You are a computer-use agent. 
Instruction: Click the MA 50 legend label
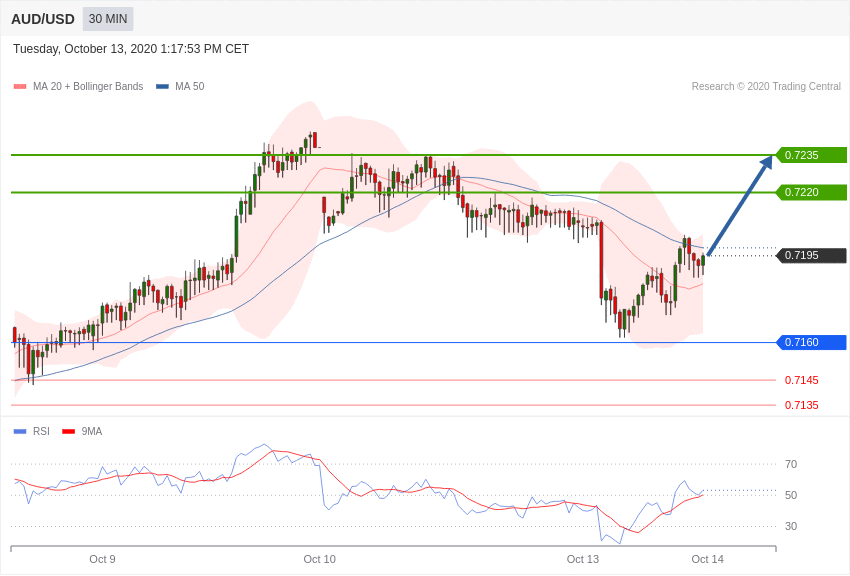pyautogui.click(x=190, y=86)
